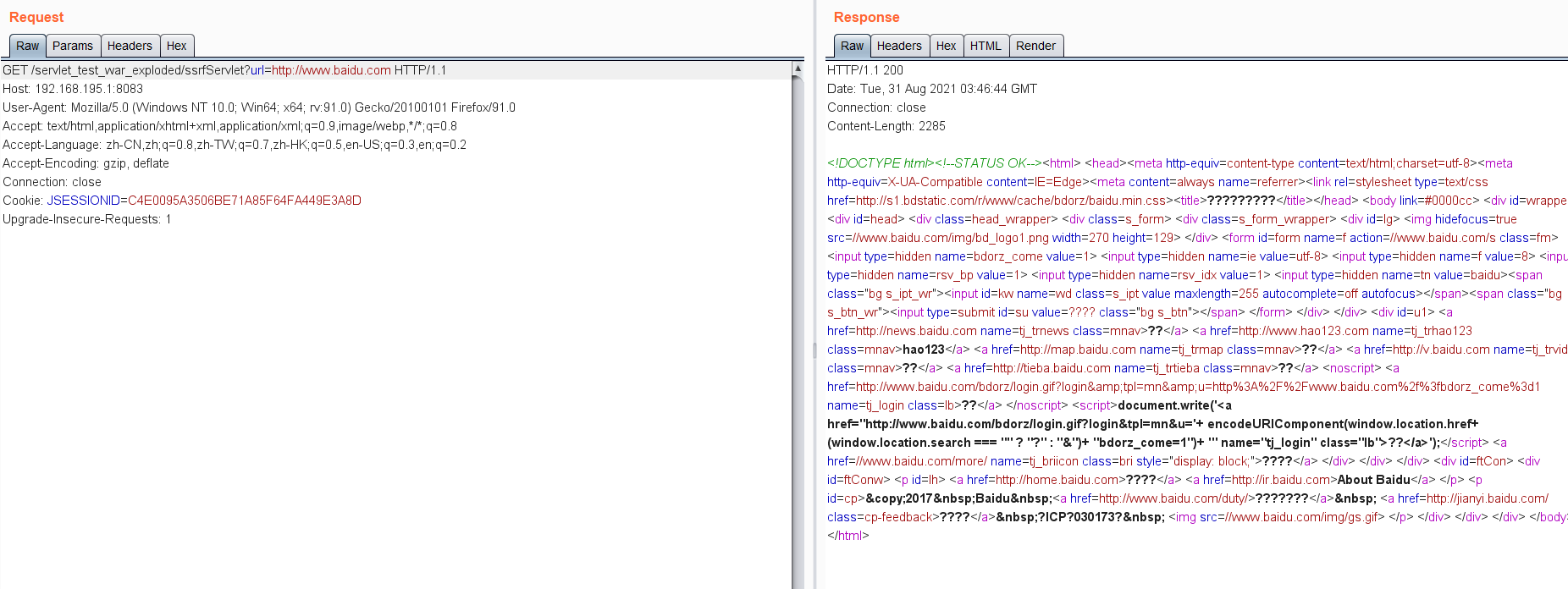Screen dimensions: 1568x589
Task: Click the Accept-Language header line
Action: tap(235, 145)
